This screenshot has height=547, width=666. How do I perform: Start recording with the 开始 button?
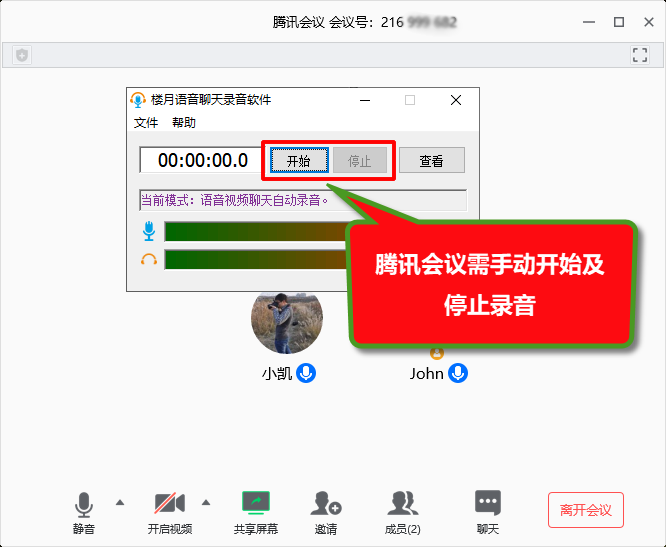299,161
